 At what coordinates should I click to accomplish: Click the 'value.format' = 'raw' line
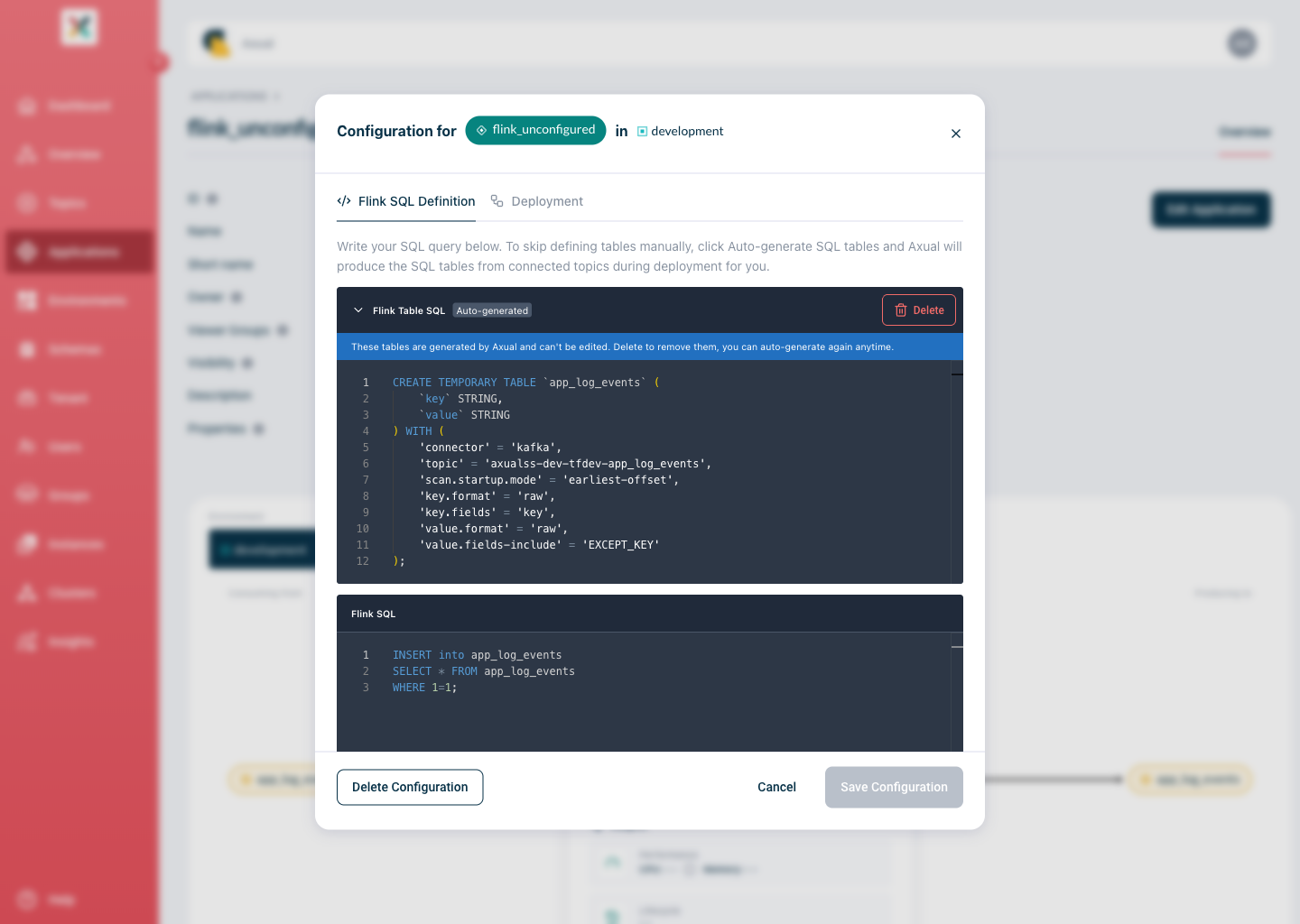[x=494, y=529]
